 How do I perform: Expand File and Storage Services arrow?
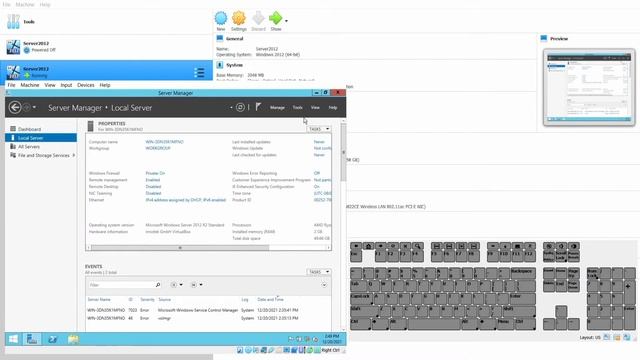[73, 155]
